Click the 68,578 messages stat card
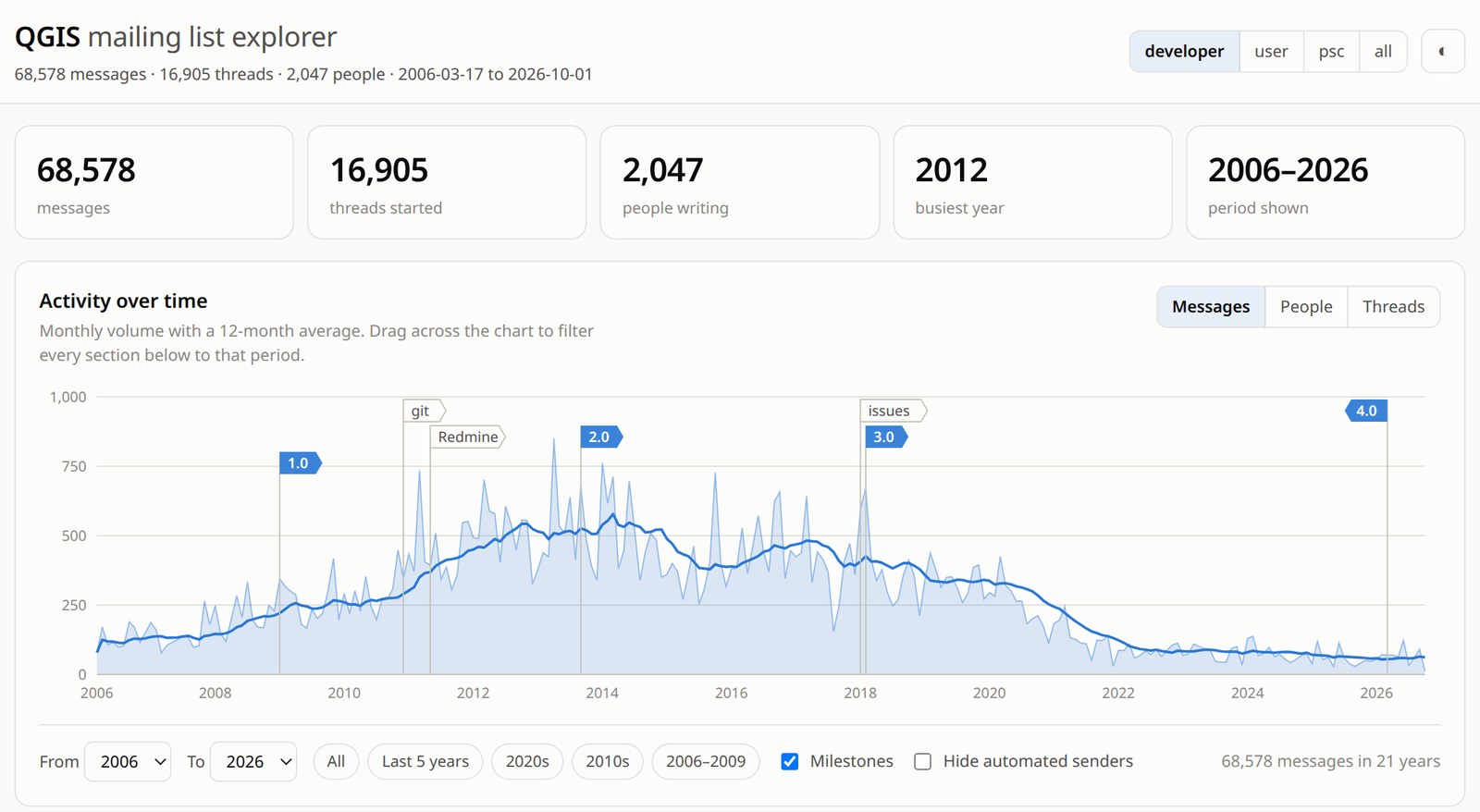Screen dimensions: 1480x812 click(154, 182)
